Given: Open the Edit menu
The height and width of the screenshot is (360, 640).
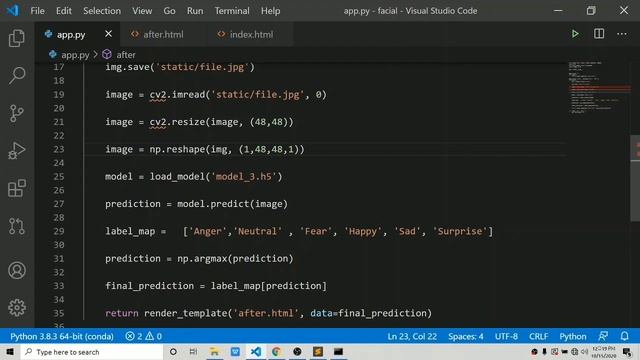Looking at the screenshot, I should [x=64, y=11].
